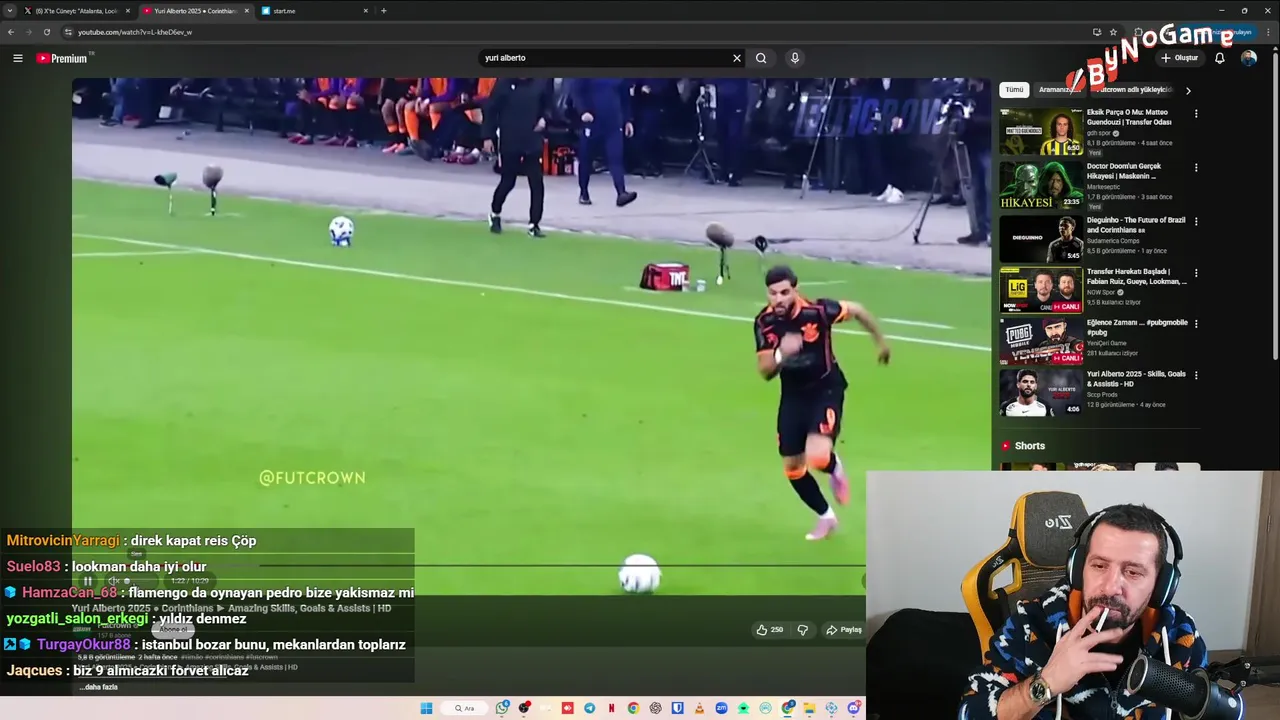This screenshot has width=1280, height=720.
Task: Open options for the Eksik Parça video
Action: (x=1196, y=114)
